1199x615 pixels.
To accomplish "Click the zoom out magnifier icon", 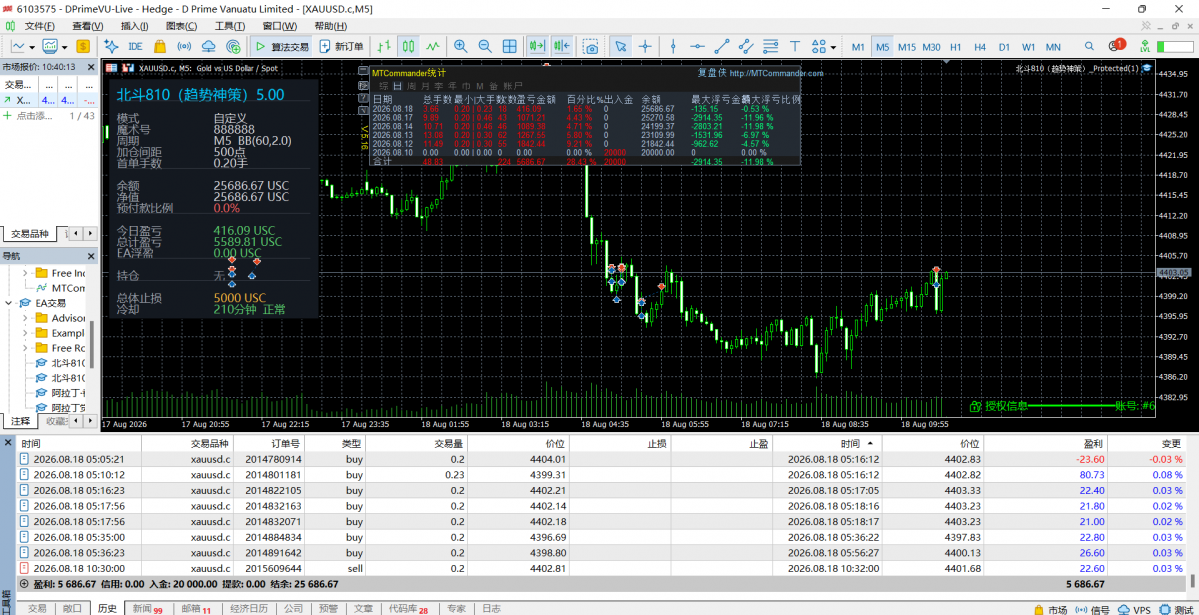I will 485,46.
